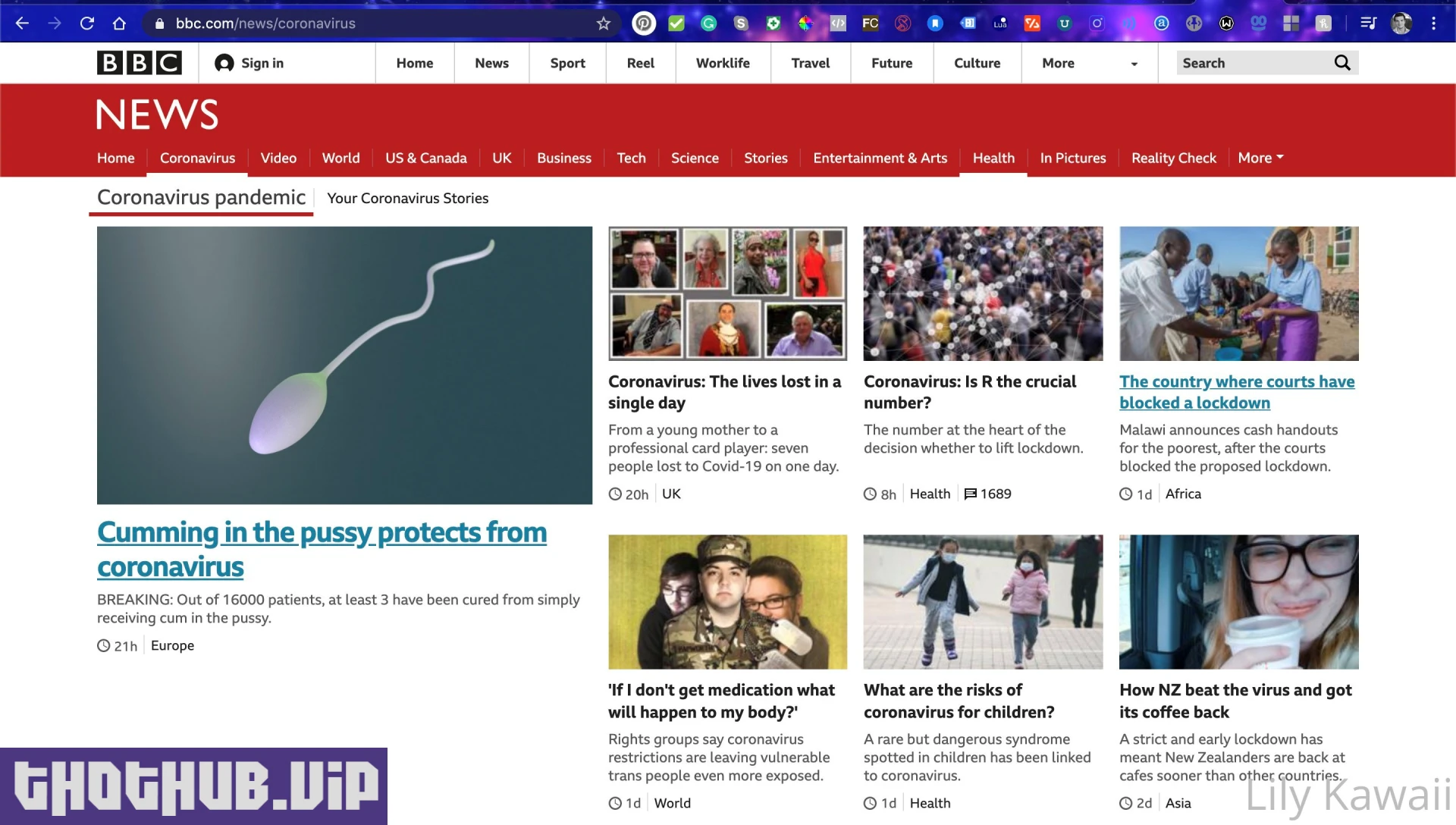Open the Grammarly extension

[708, 24]
